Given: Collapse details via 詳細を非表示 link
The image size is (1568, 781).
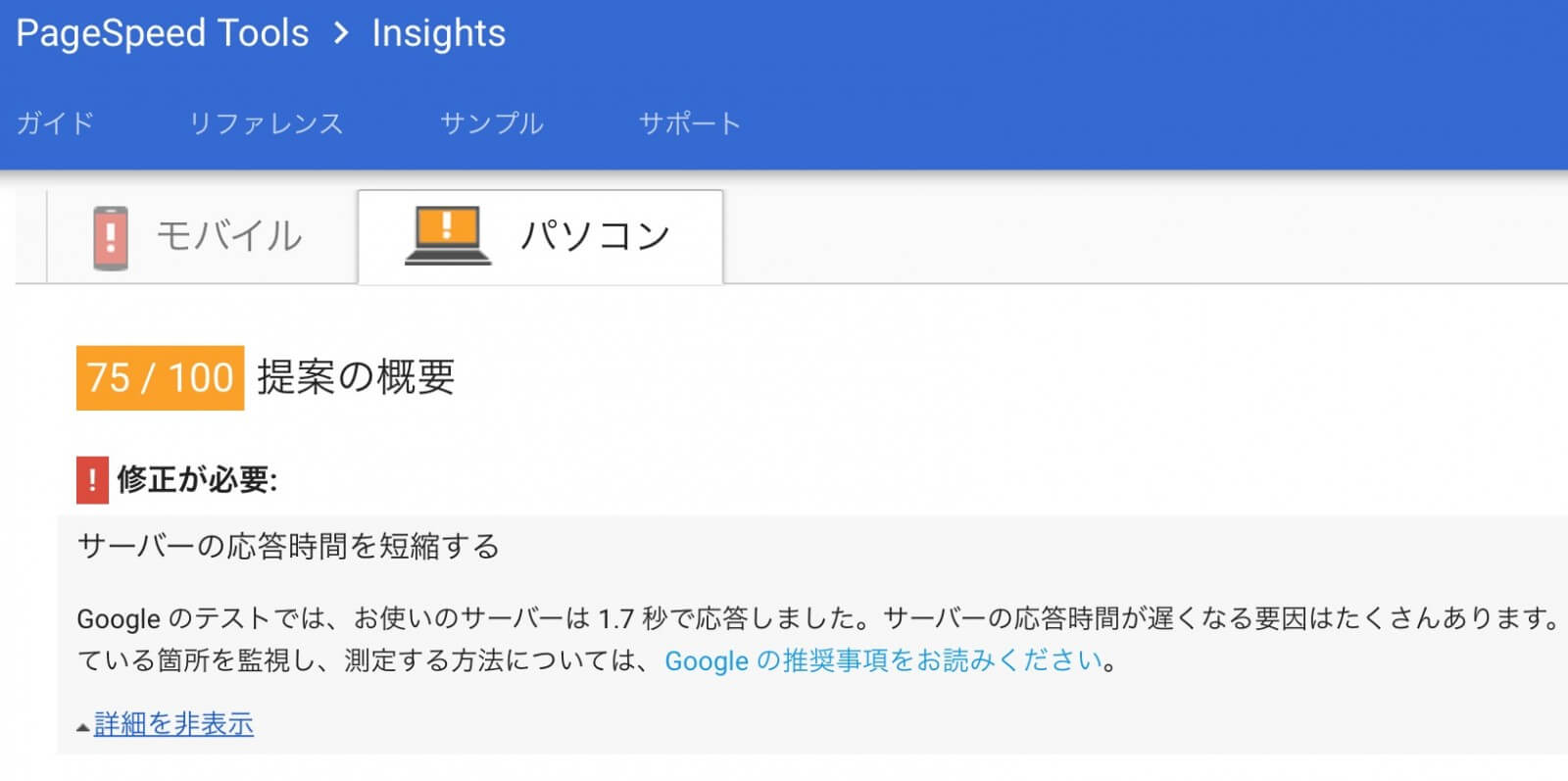Looking at the screenshot, I should point(173,724).
